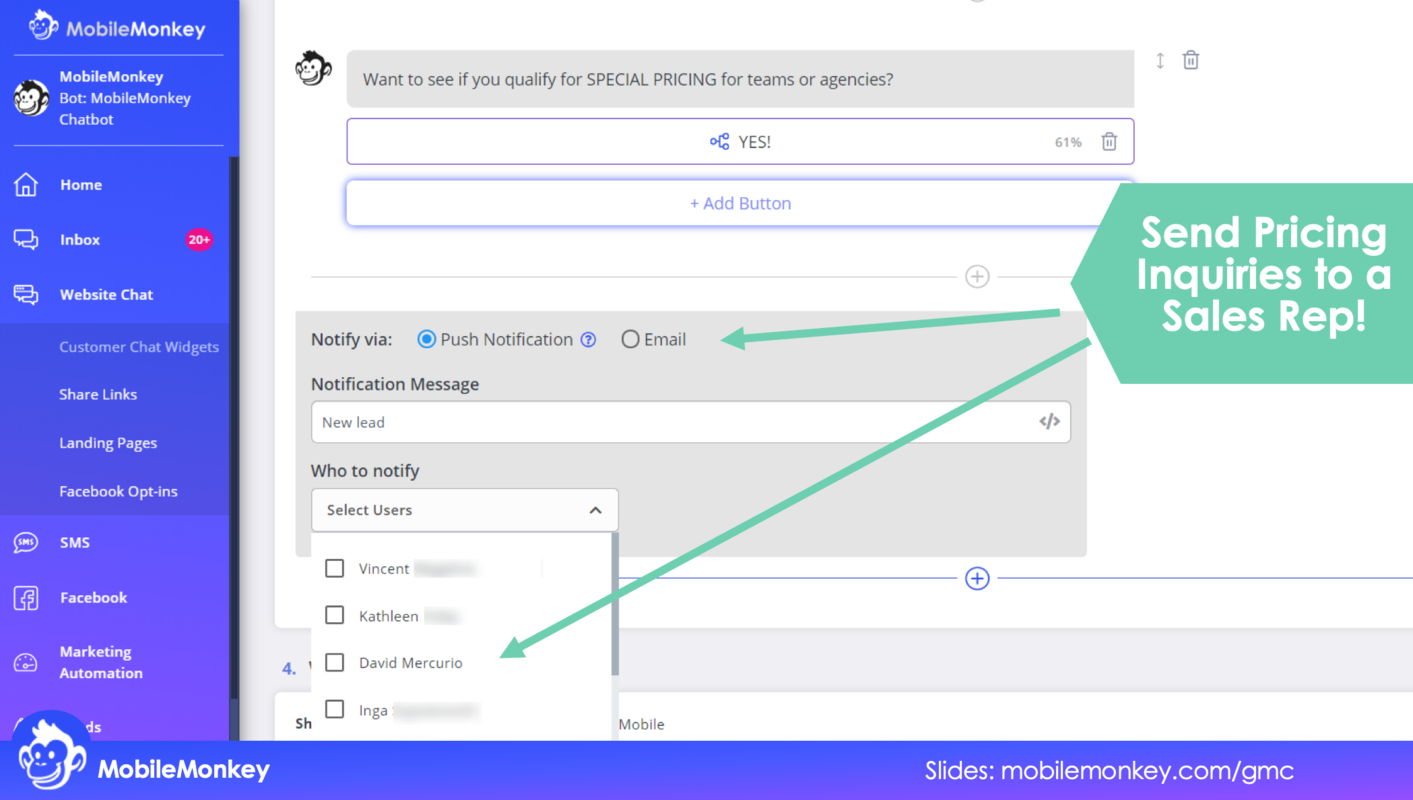Click the reorder arrows icon next to trash

tap(1160, 60)
